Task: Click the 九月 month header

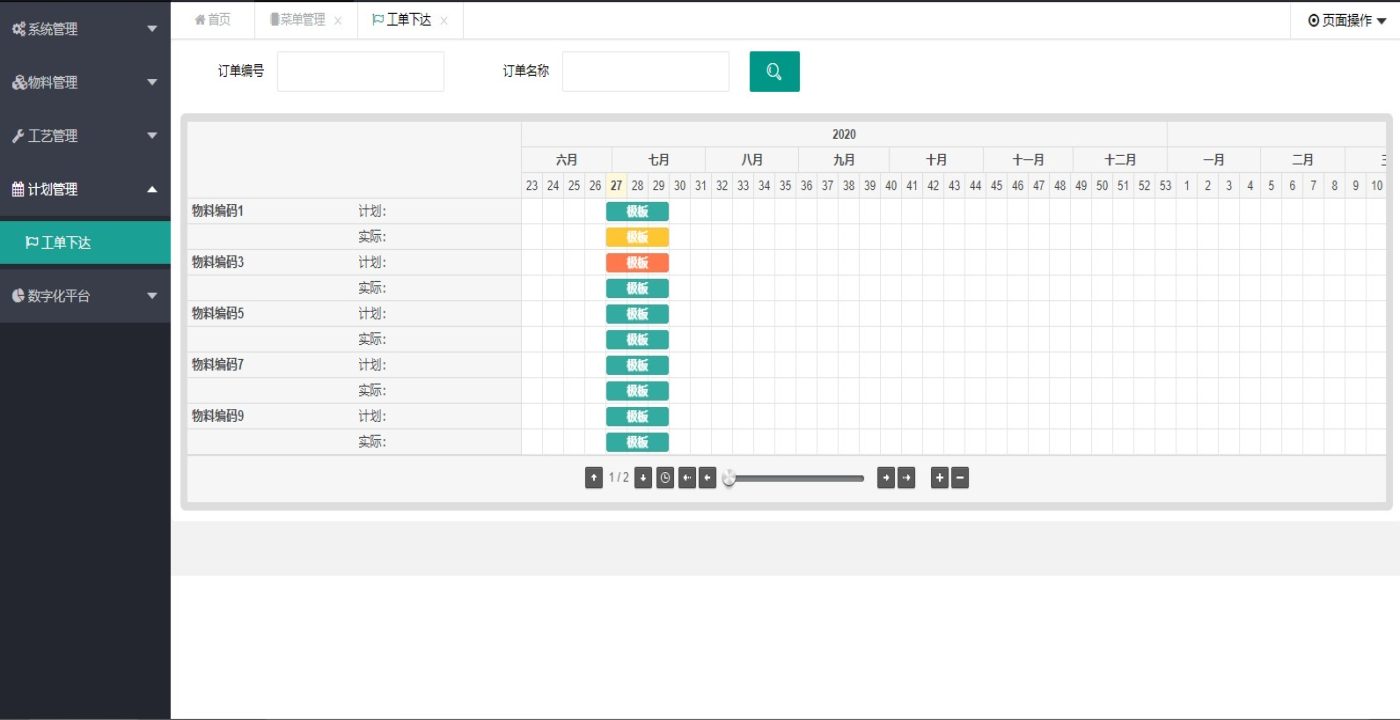Action: 844,160
